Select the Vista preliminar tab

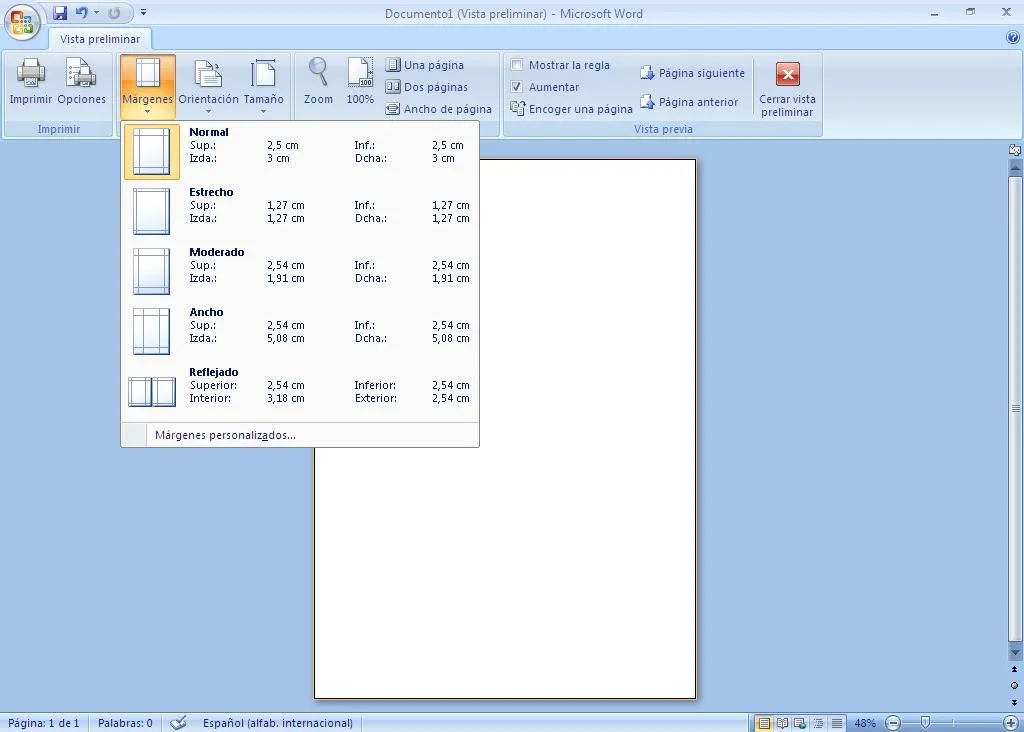(100, 39)
